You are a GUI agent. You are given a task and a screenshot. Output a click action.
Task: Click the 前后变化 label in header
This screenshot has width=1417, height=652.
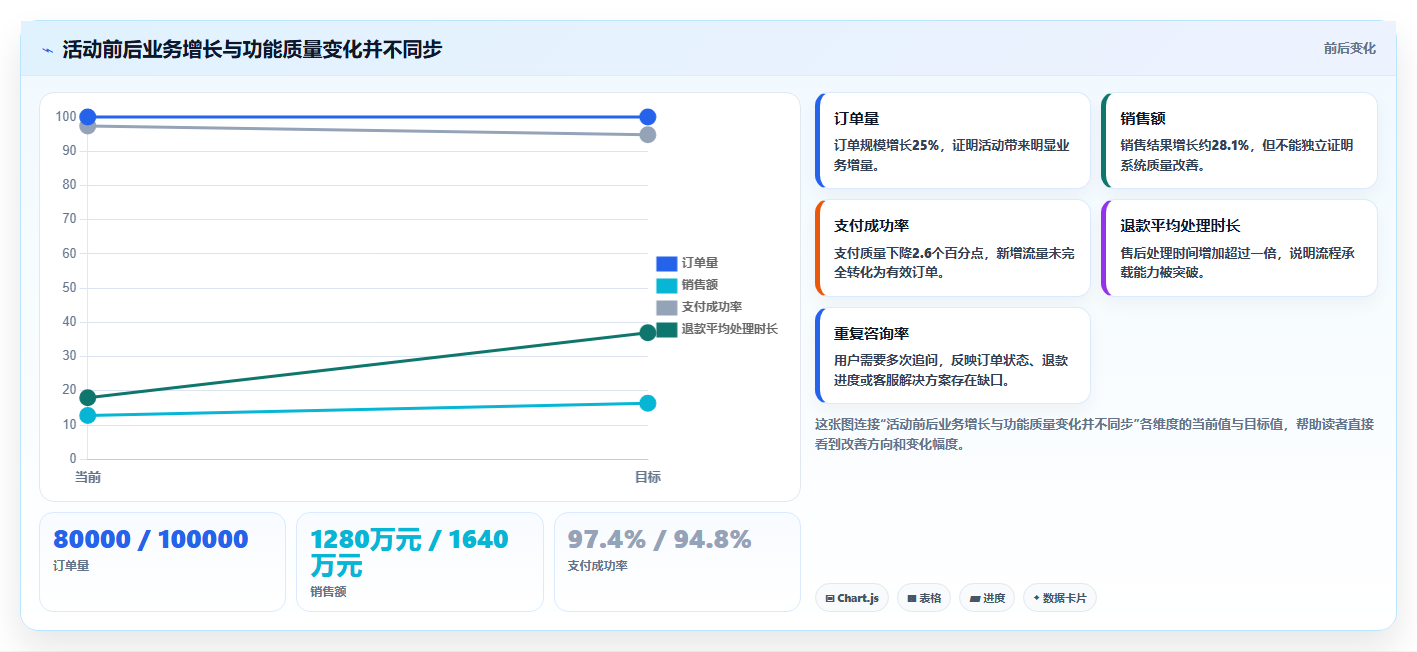click(1349, 48)
